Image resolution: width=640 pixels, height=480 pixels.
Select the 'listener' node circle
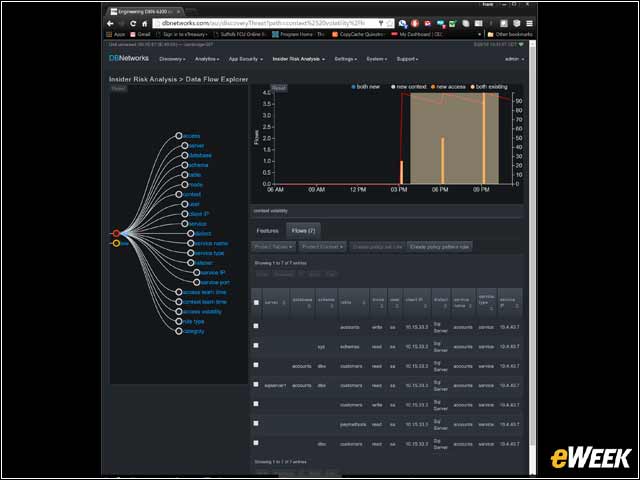tap(191, 263)
